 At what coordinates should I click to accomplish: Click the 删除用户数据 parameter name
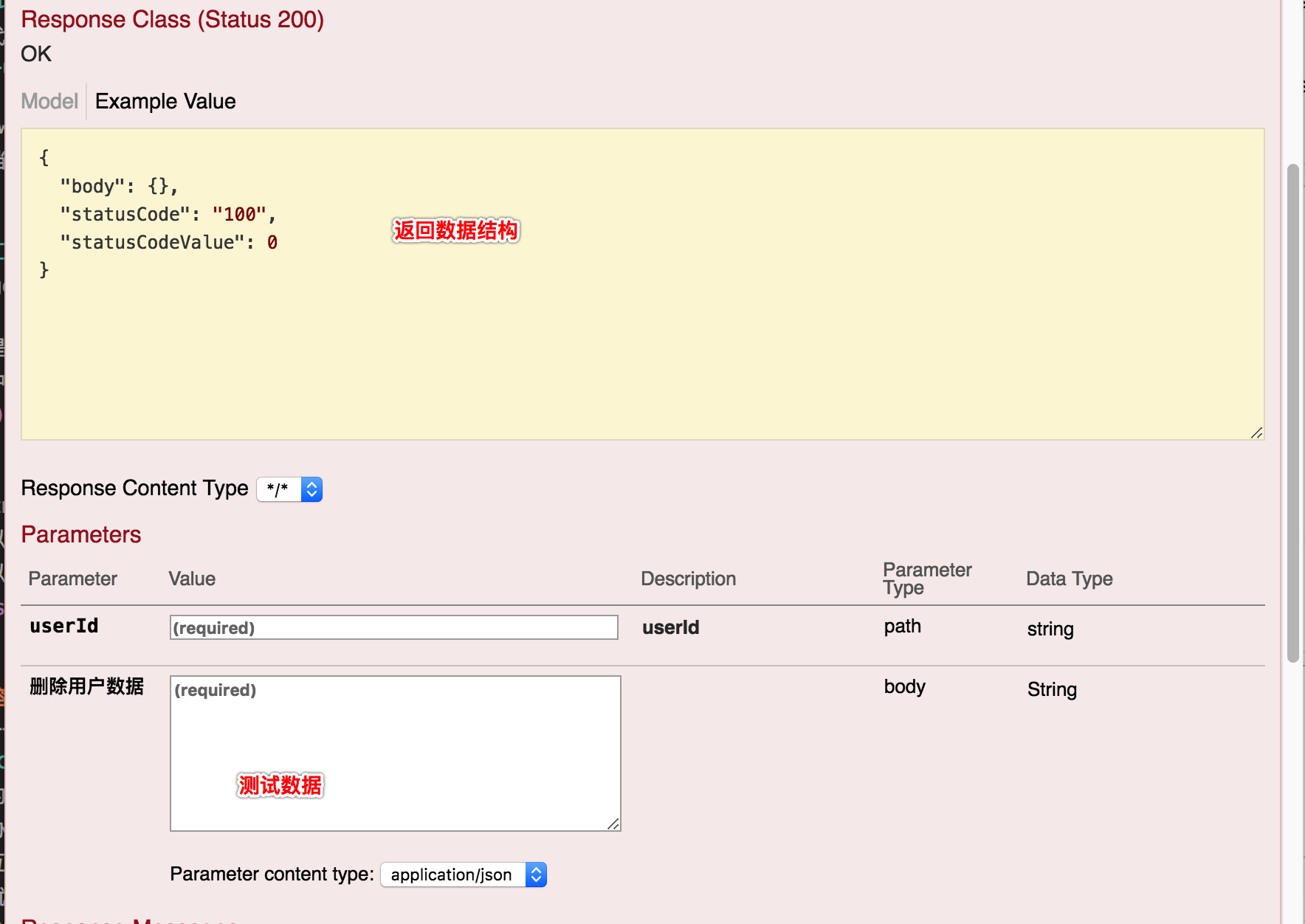[86, 686]
